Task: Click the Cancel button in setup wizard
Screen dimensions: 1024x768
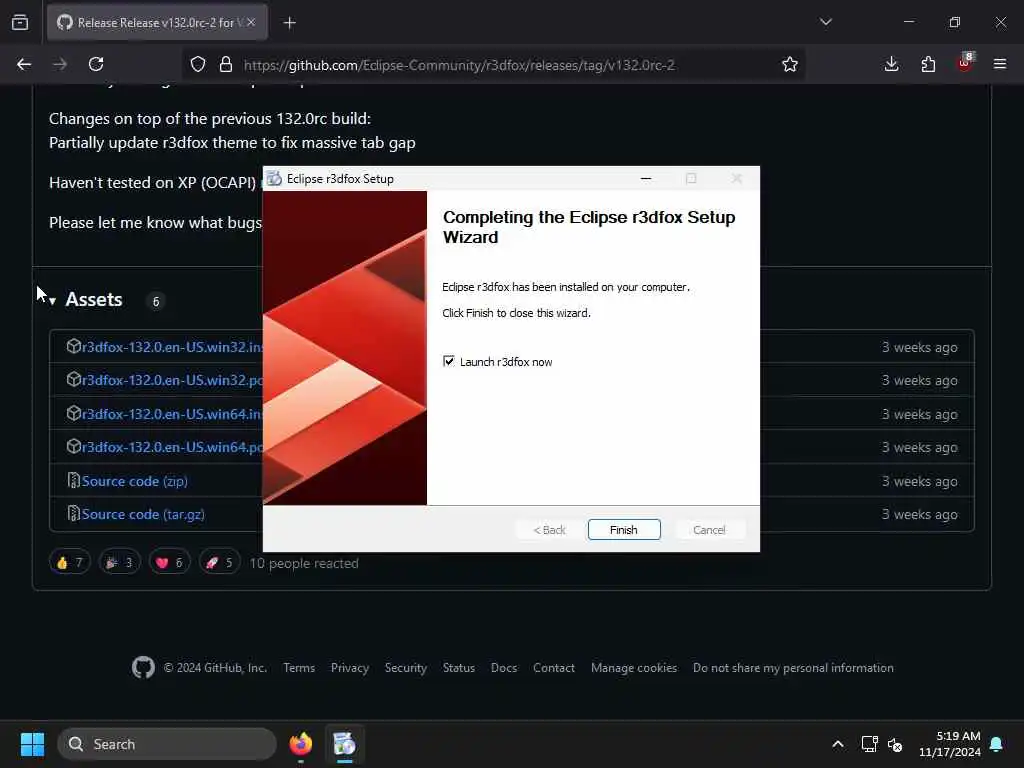Action: (x=709, y=530)
